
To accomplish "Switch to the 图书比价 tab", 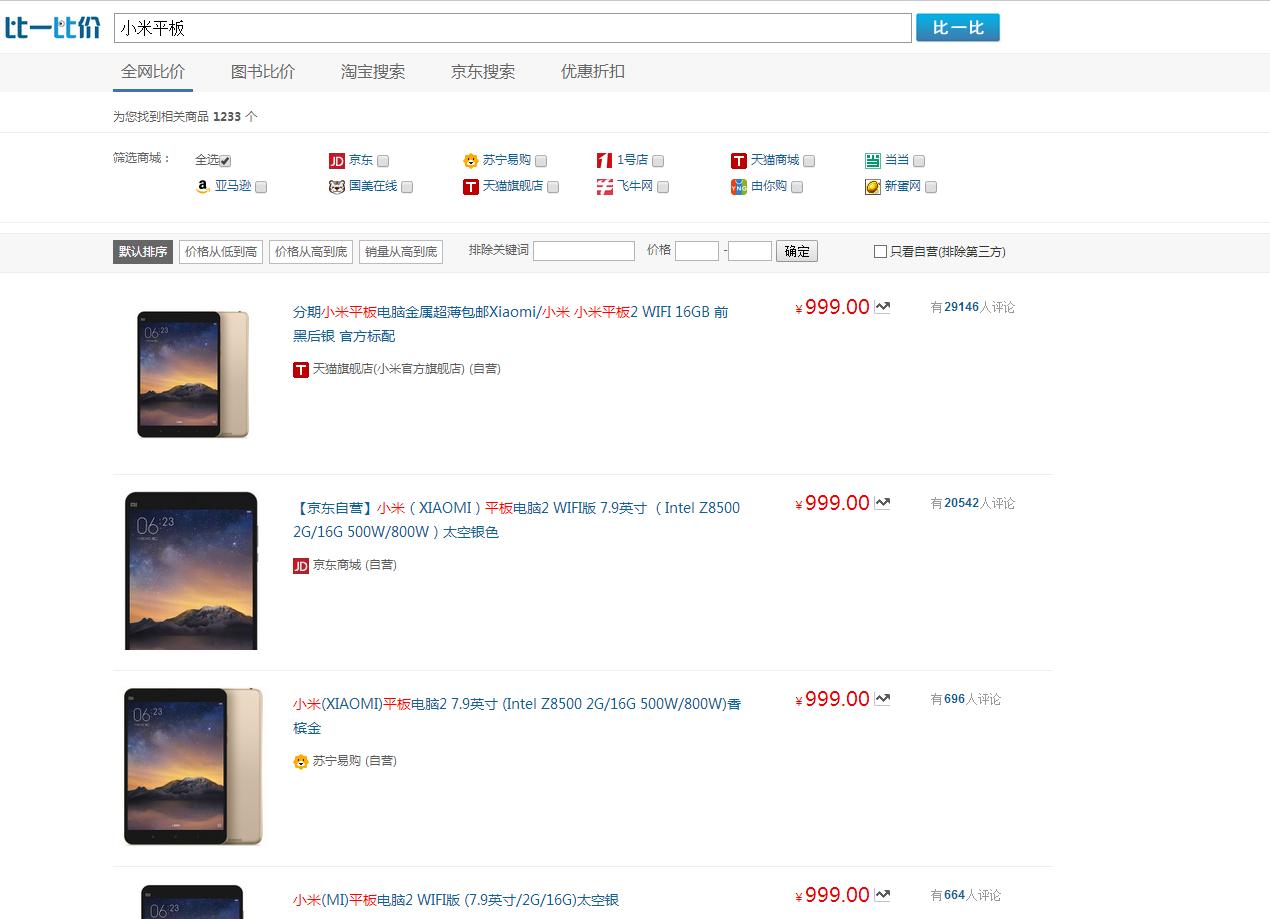I will (x=263, y=71).
